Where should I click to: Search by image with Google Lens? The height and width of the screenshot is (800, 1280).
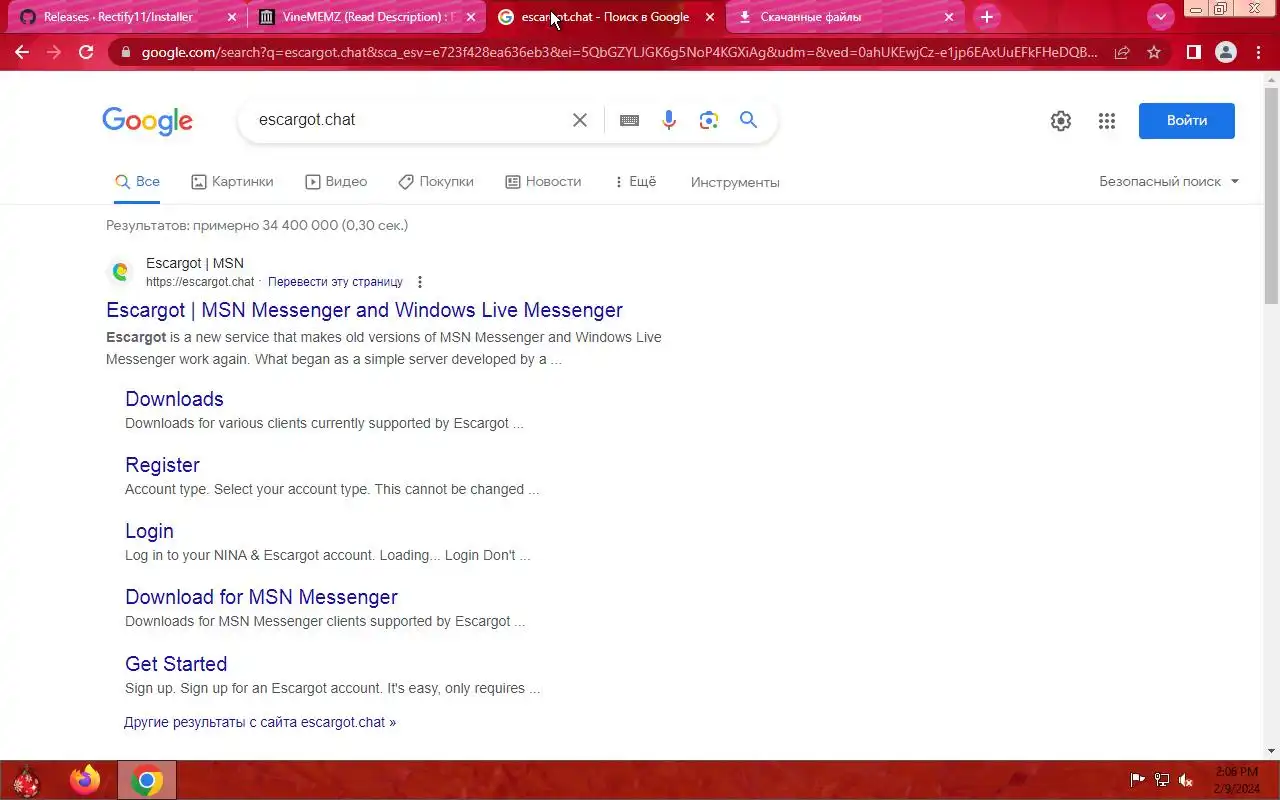(x=709, y=120)
